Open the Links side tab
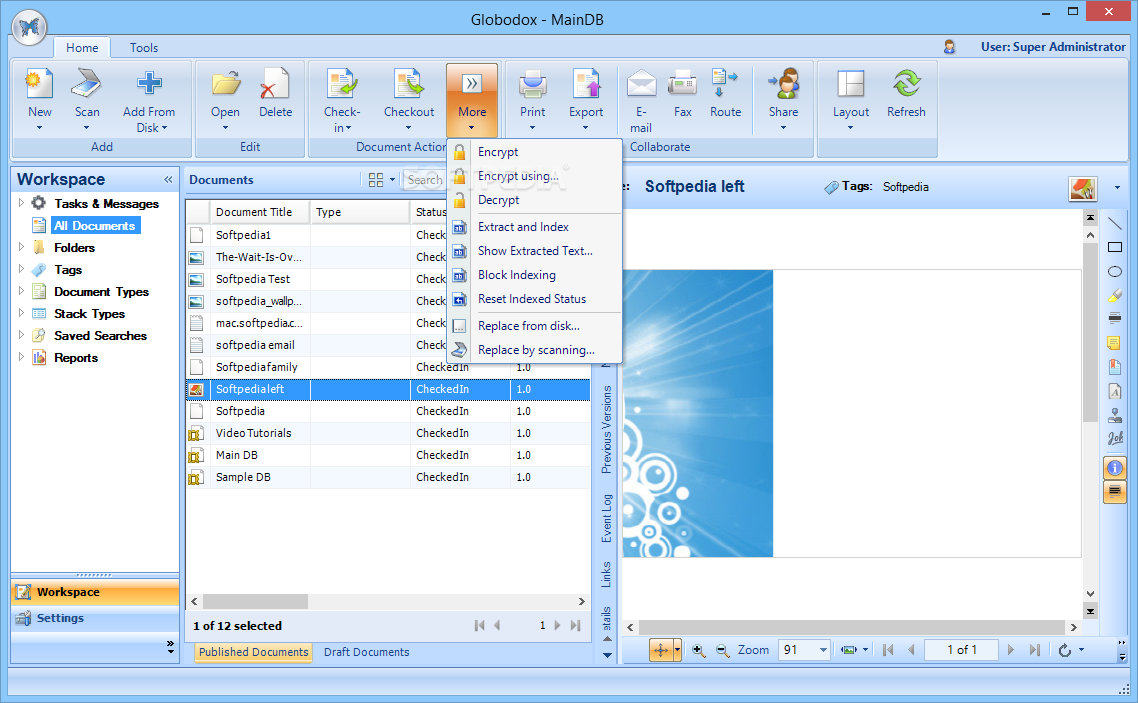 click(x=607, y=574)
